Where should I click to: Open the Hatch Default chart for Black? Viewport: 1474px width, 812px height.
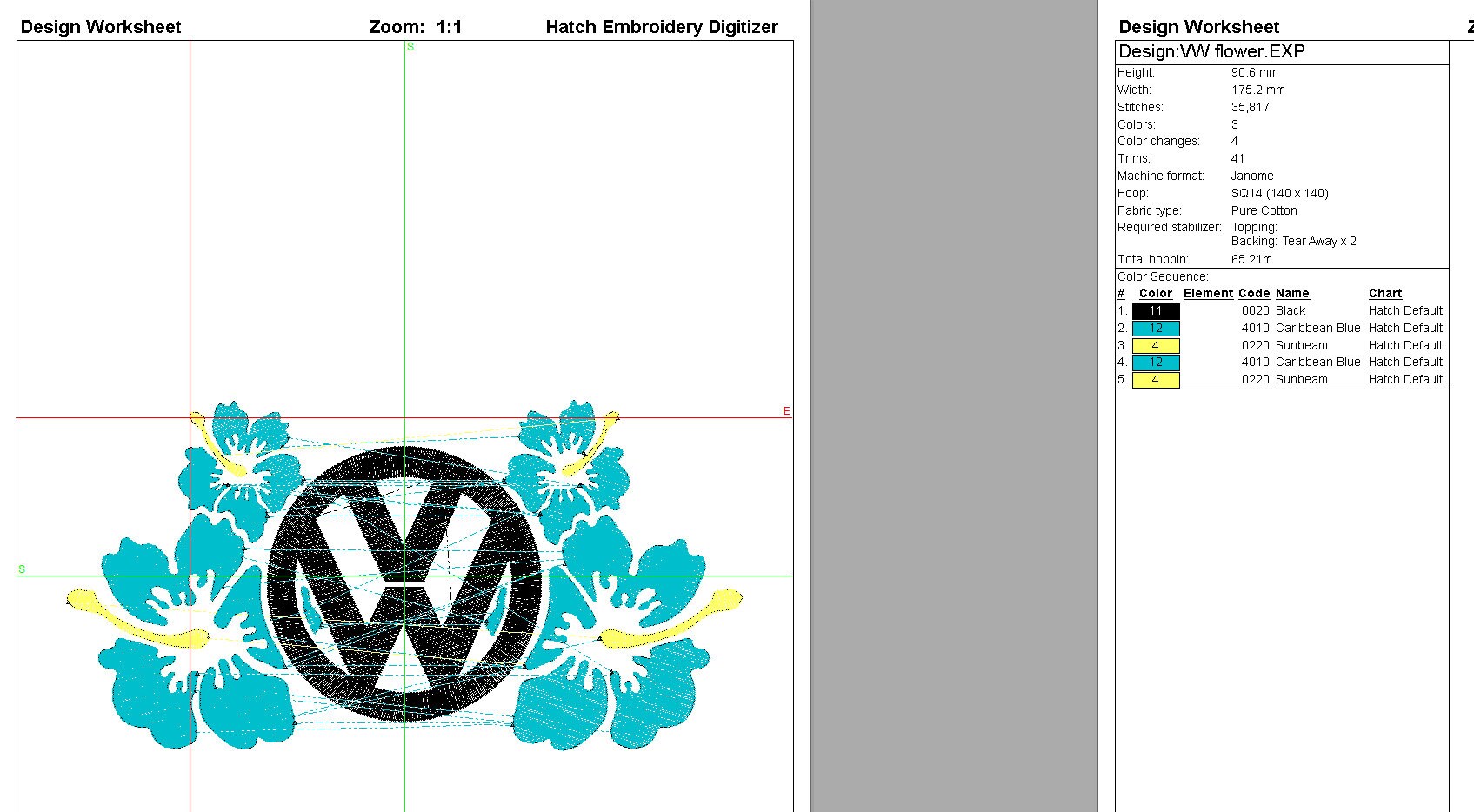point(1405,310)
